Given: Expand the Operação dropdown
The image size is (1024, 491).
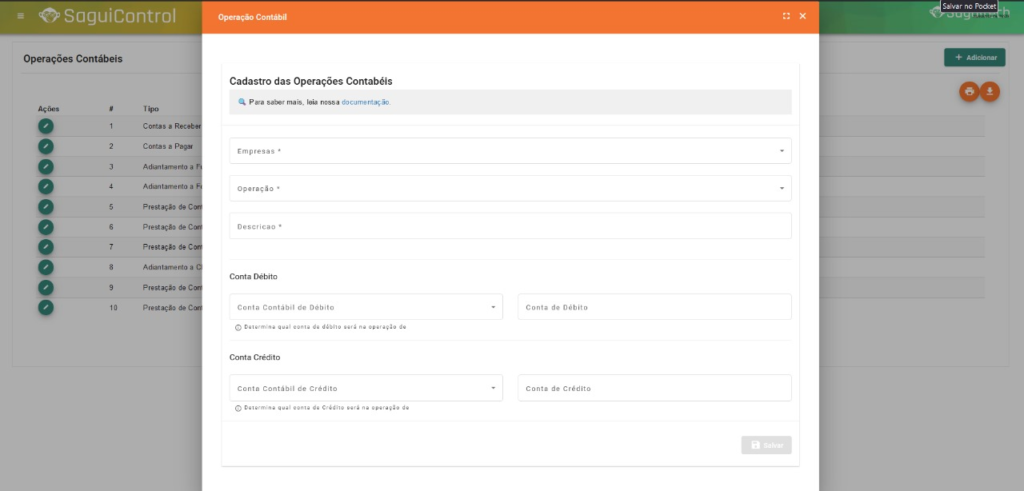Looking at the screenshot, I should [510, 188].
